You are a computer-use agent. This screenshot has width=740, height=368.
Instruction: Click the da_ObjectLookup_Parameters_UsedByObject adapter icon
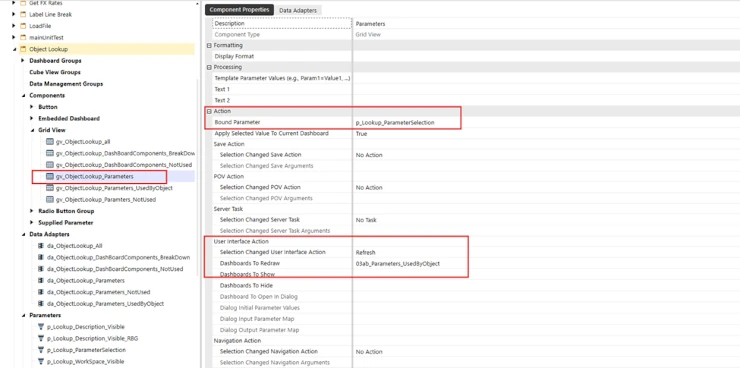(41, 304)
